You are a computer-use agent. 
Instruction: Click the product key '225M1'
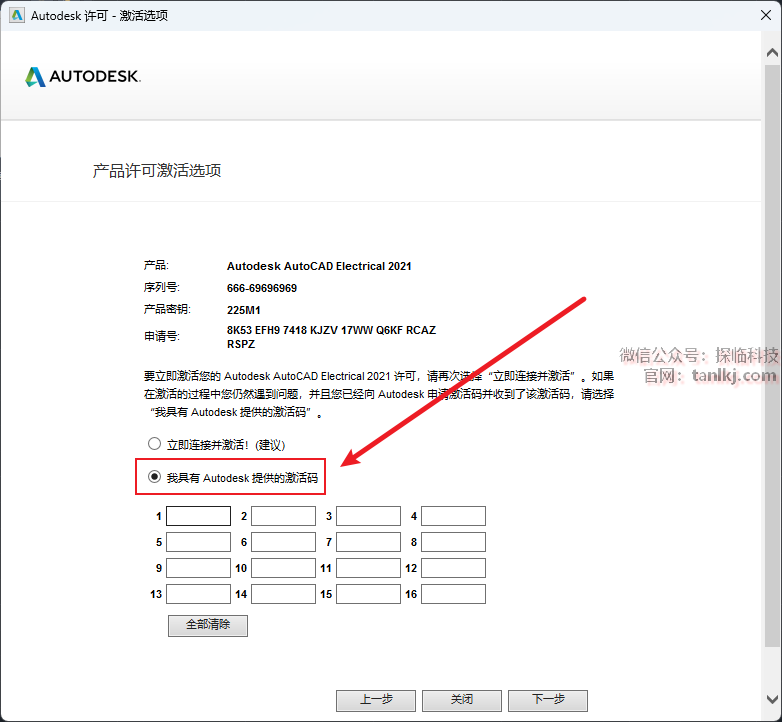point(243,310)
